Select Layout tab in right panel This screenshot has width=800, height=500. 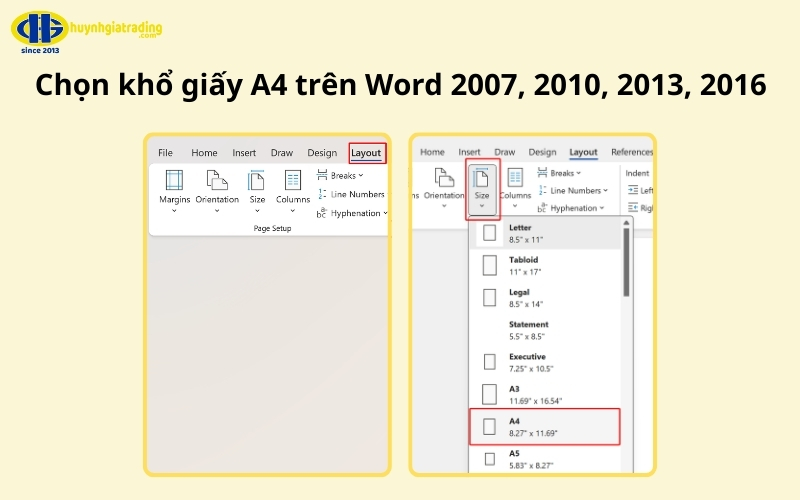coord(583,152)
